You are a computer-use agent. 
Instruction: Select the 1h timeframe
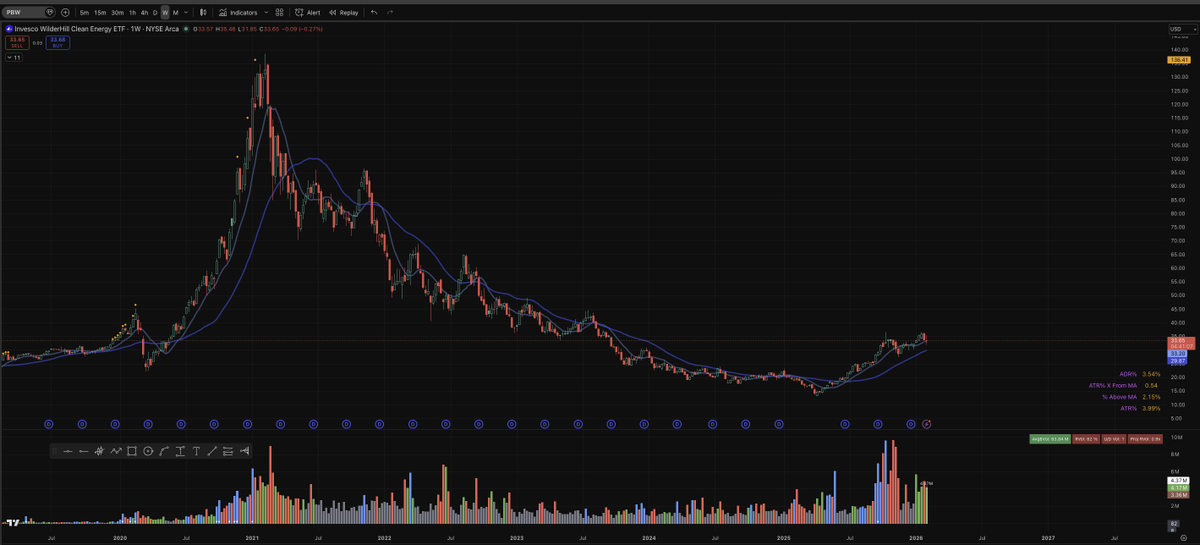pyautogui.click(x=132, y=12)
